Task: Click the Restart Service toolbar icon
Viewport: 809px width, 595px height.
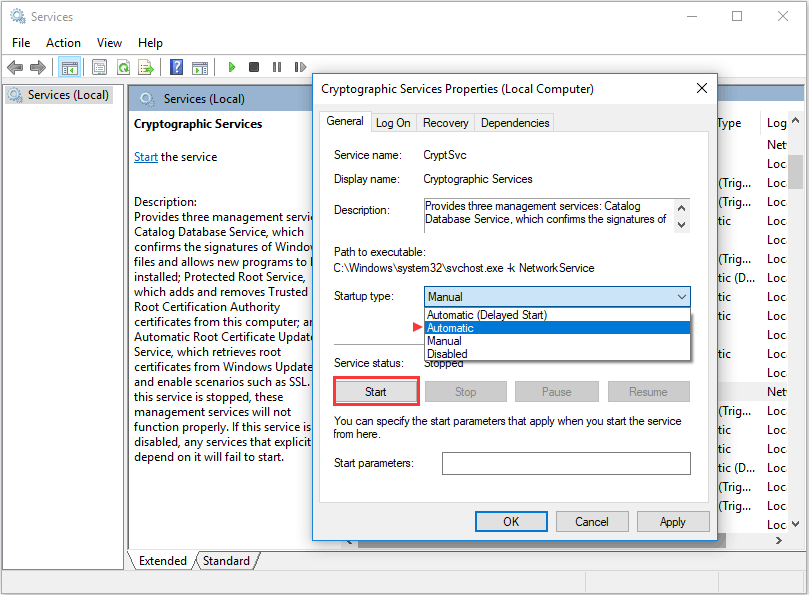Action: click(x=300, y=67)
